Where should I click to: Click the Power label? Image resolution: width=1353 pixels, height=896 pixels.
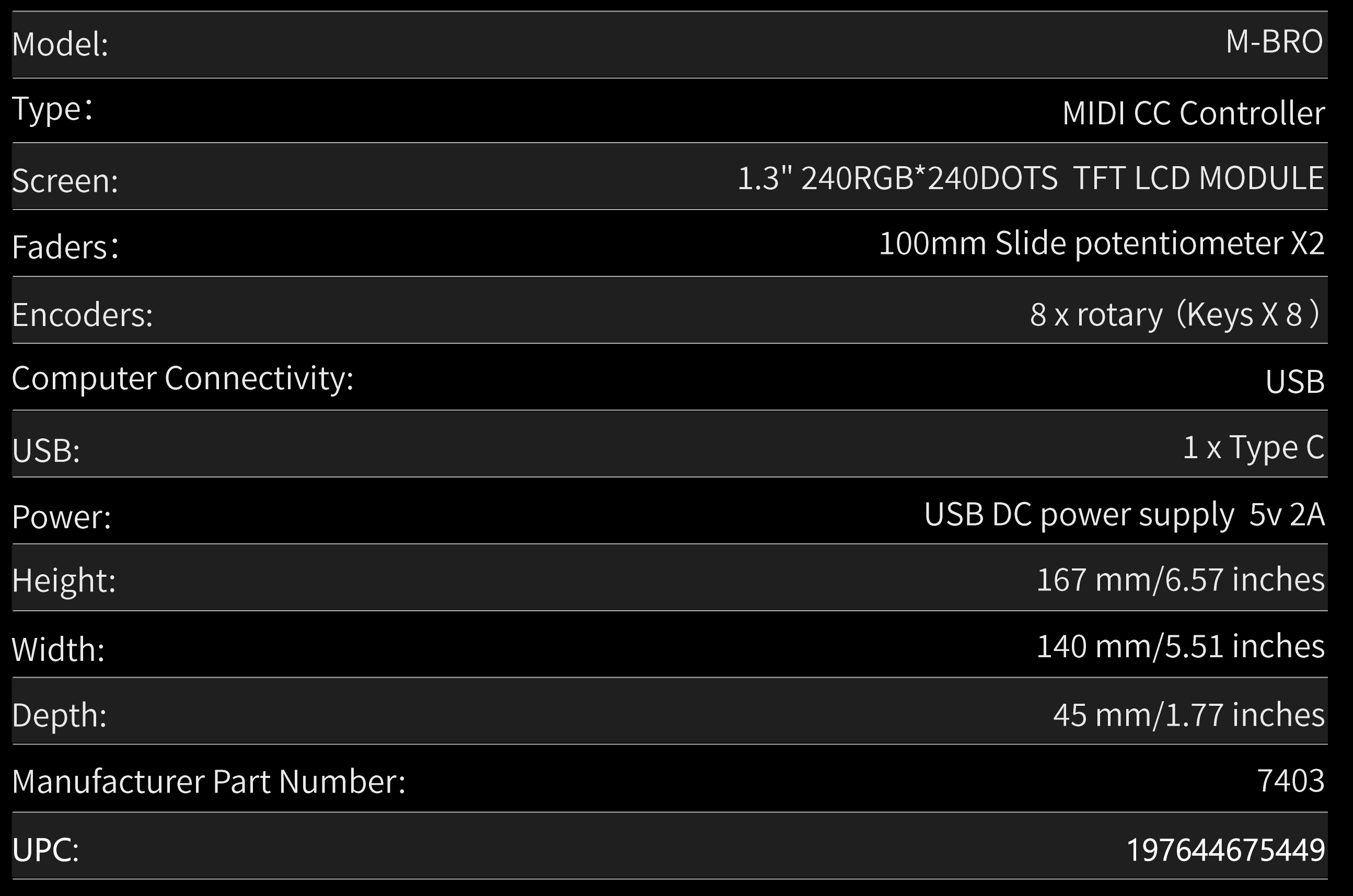tap(61, 517)
